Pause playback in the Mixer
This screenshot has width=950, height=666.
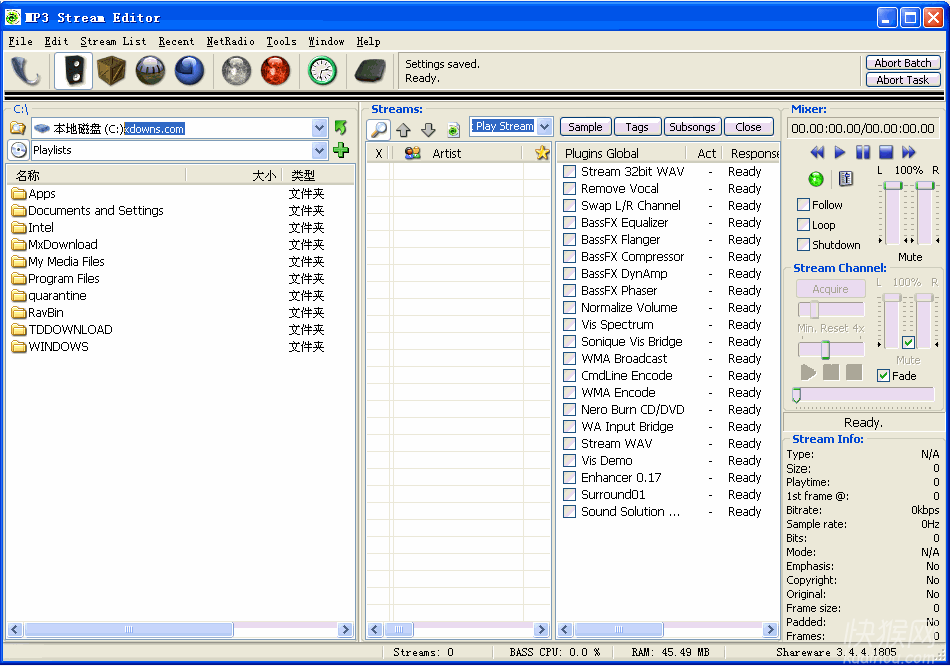point(863,152)
